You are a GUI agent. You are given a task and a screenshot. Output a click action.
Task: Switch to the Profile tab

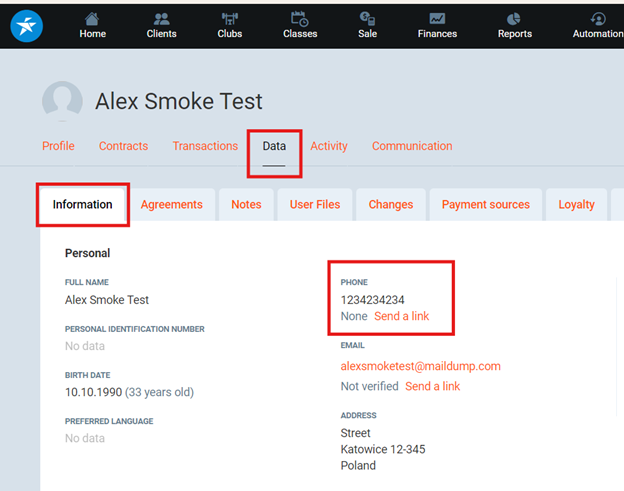(58, 146)
